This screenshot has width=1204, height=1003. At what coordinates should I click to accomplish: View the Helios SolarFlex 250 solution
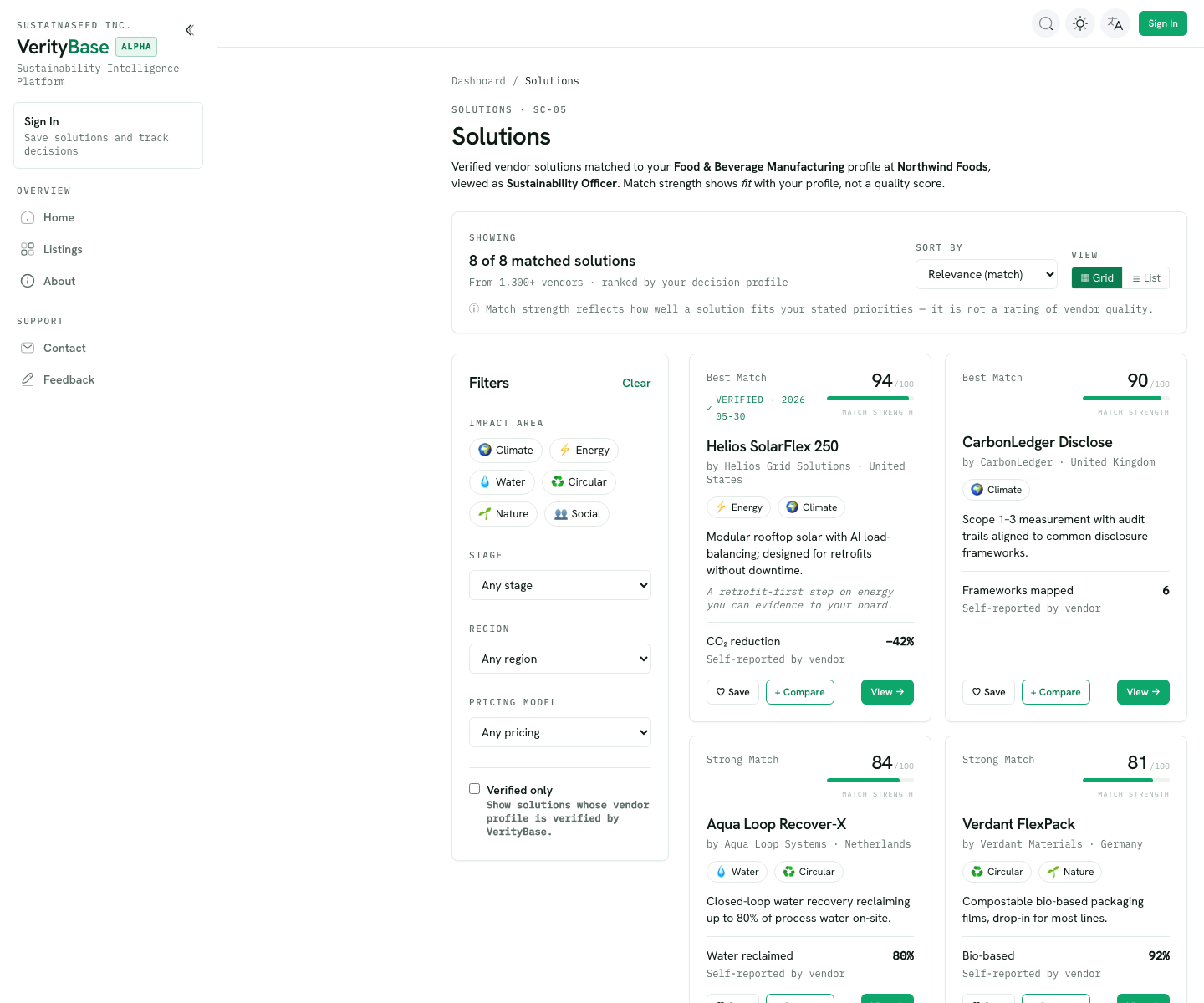(887, 692)
